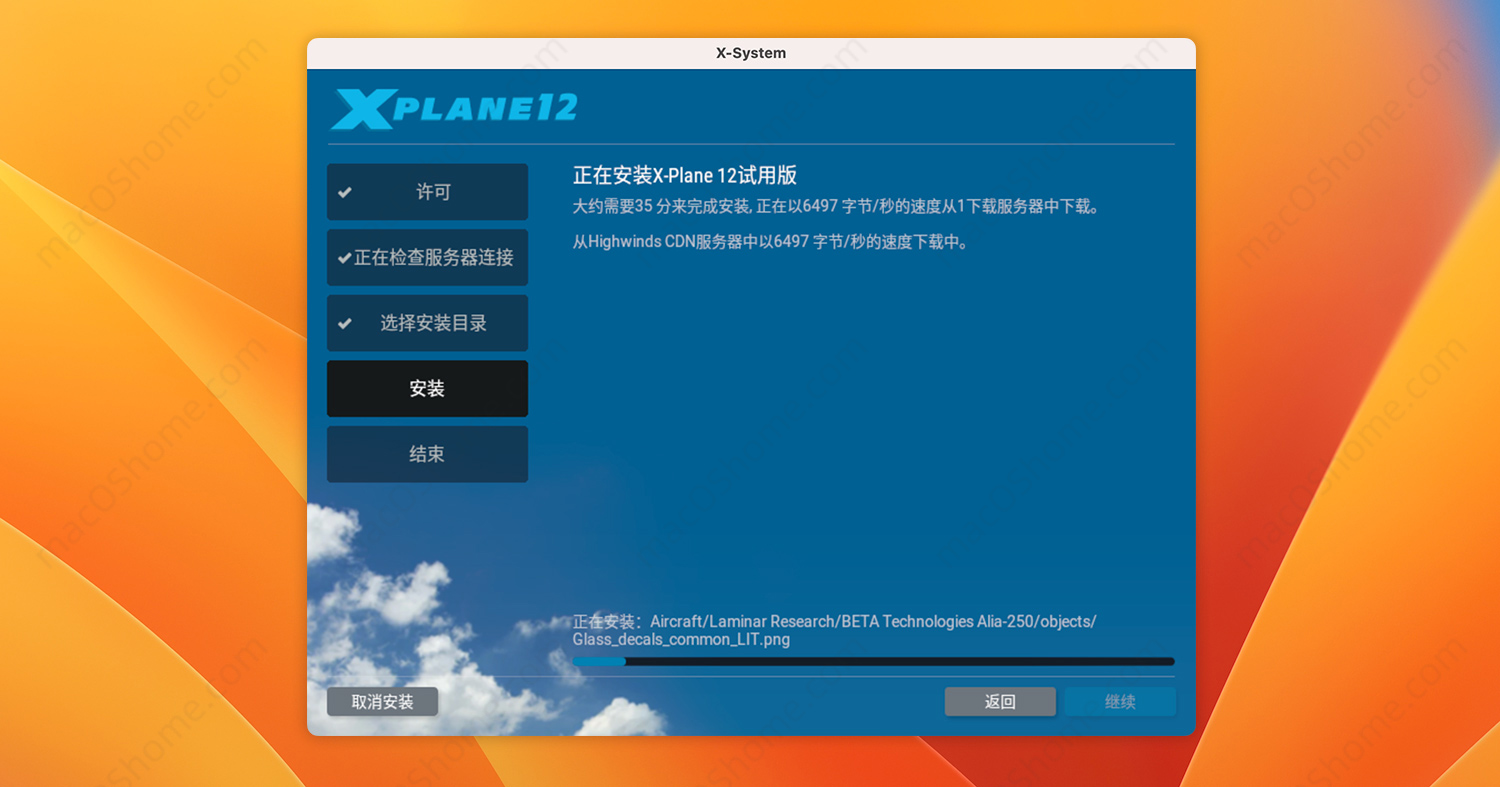Click checkmark beside 许可
1500x787 pixels.
point(345,192)
